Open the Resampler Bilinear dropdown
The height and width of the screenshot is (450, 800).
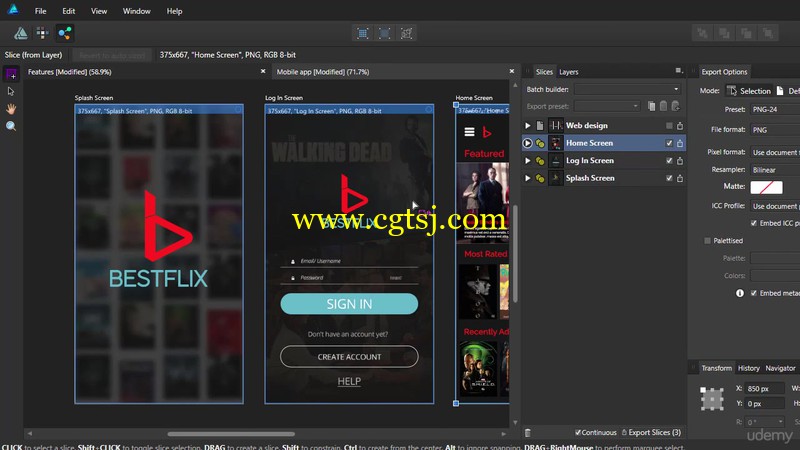pyautogui.click(x=774, y=170)
